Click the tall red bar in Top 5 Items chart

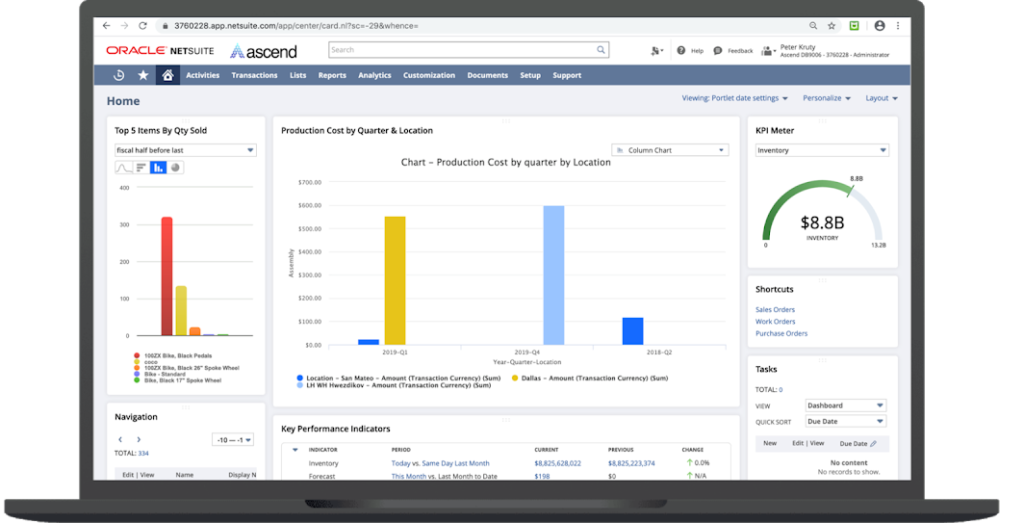pyautogui.click(x=167, y=276)
